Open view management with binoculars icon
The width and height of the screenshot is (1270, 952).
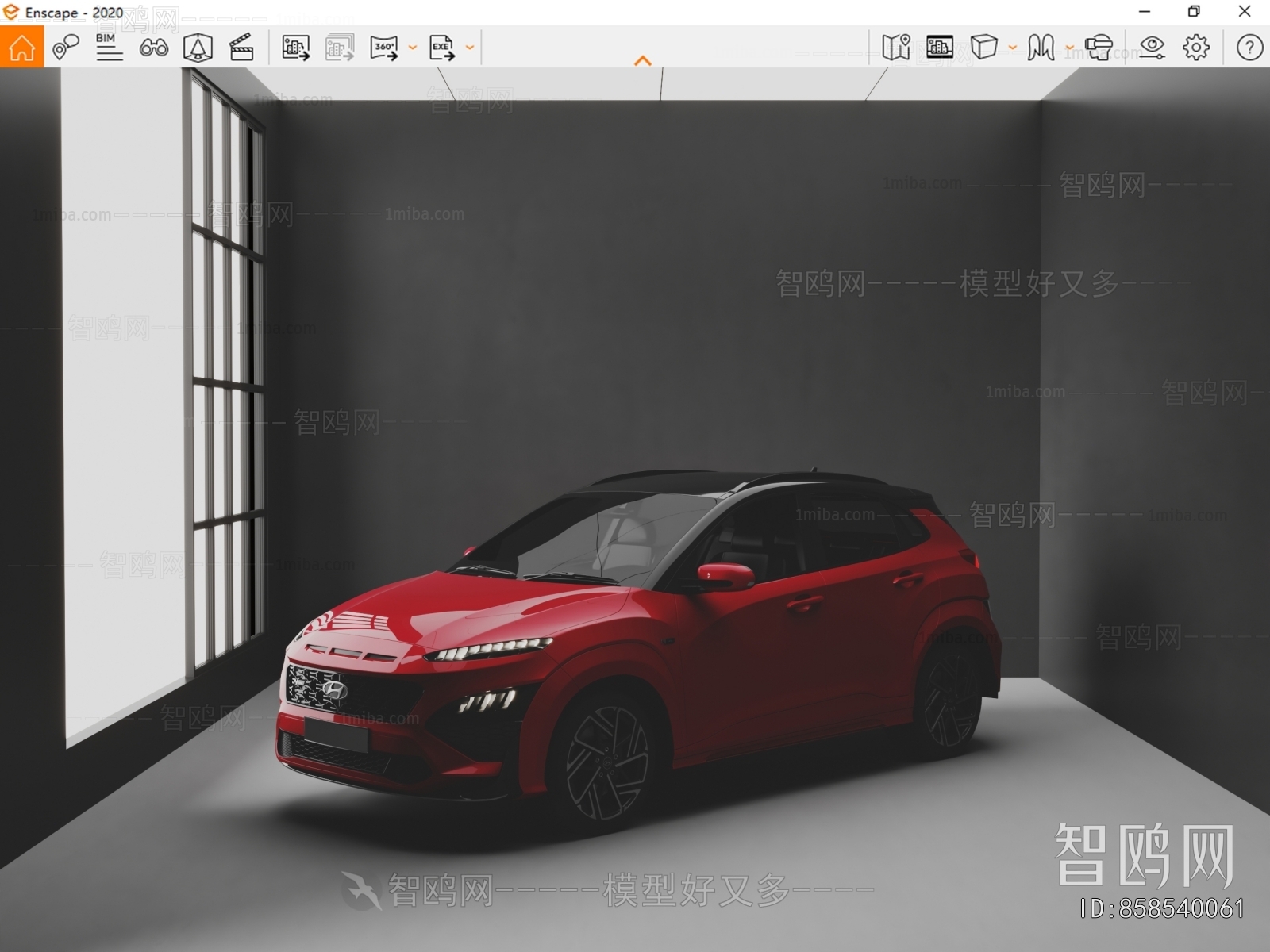pos(153,48)
